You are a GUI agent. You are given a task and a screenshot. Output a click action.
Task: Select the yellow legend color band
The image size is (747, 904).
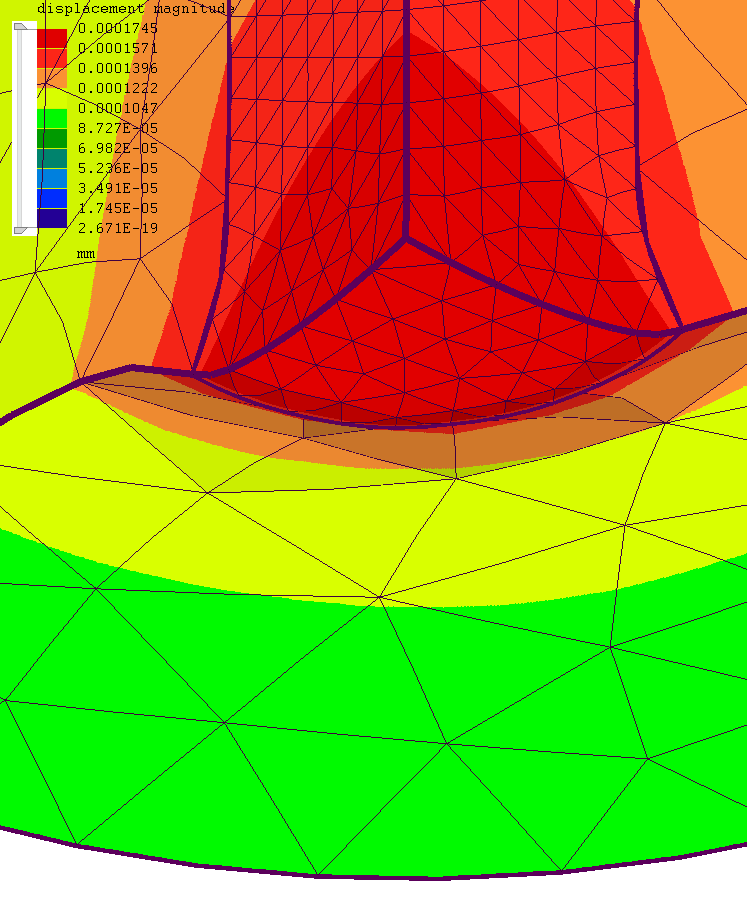52,99
